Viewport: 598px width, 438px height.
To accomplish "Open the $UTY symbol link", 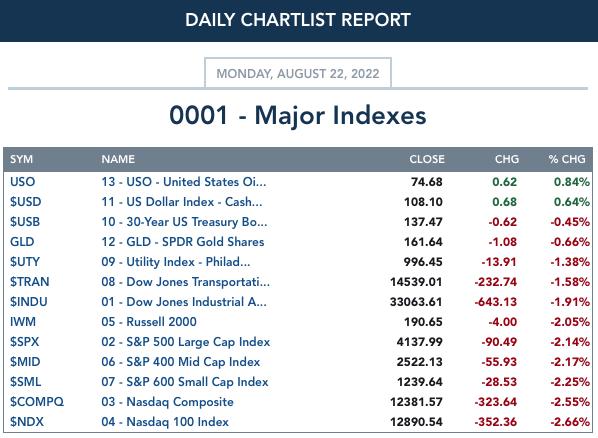I will point(25,262).
